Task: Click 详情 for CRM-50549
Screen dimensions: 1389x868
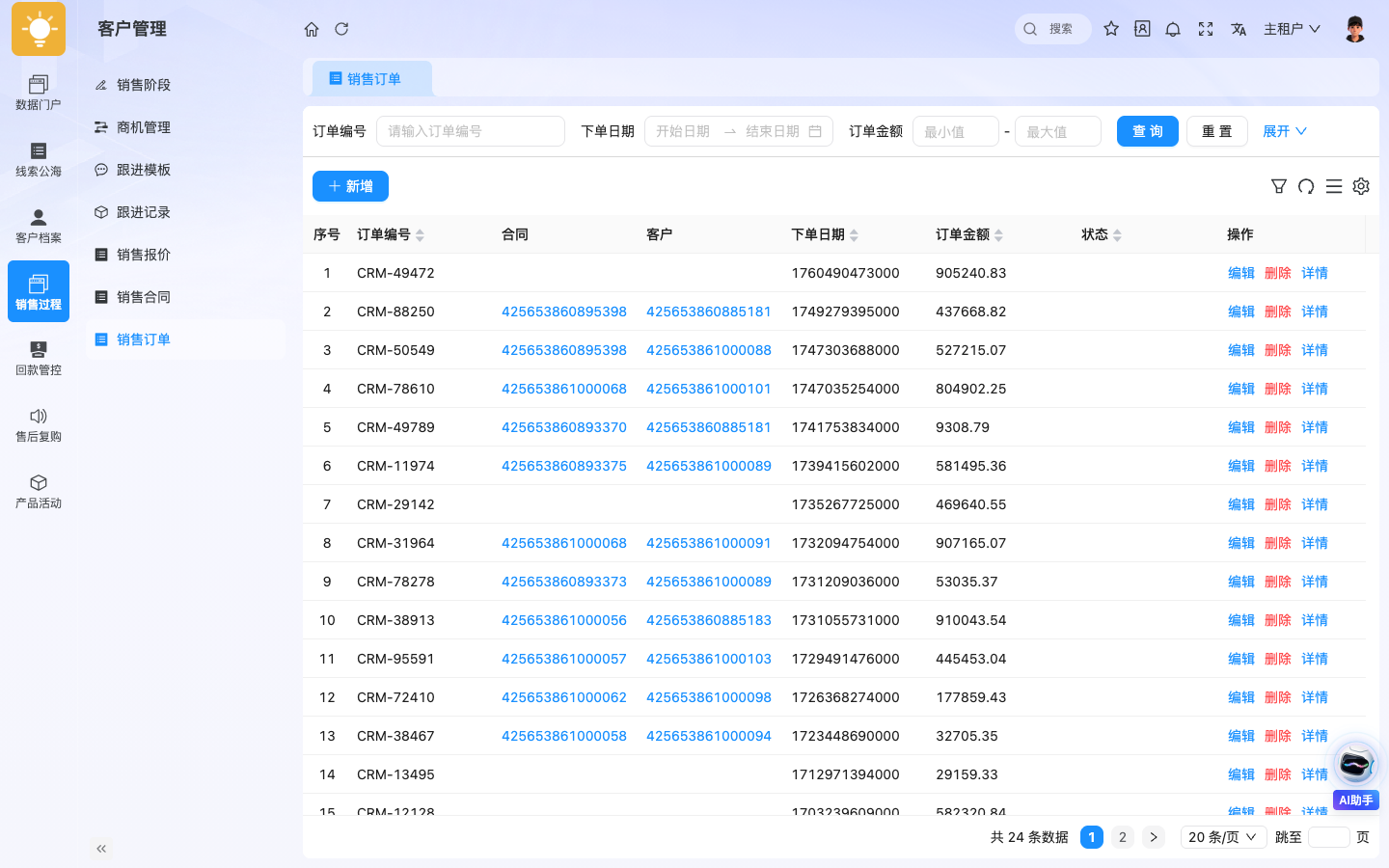Action: [1315, 350]
